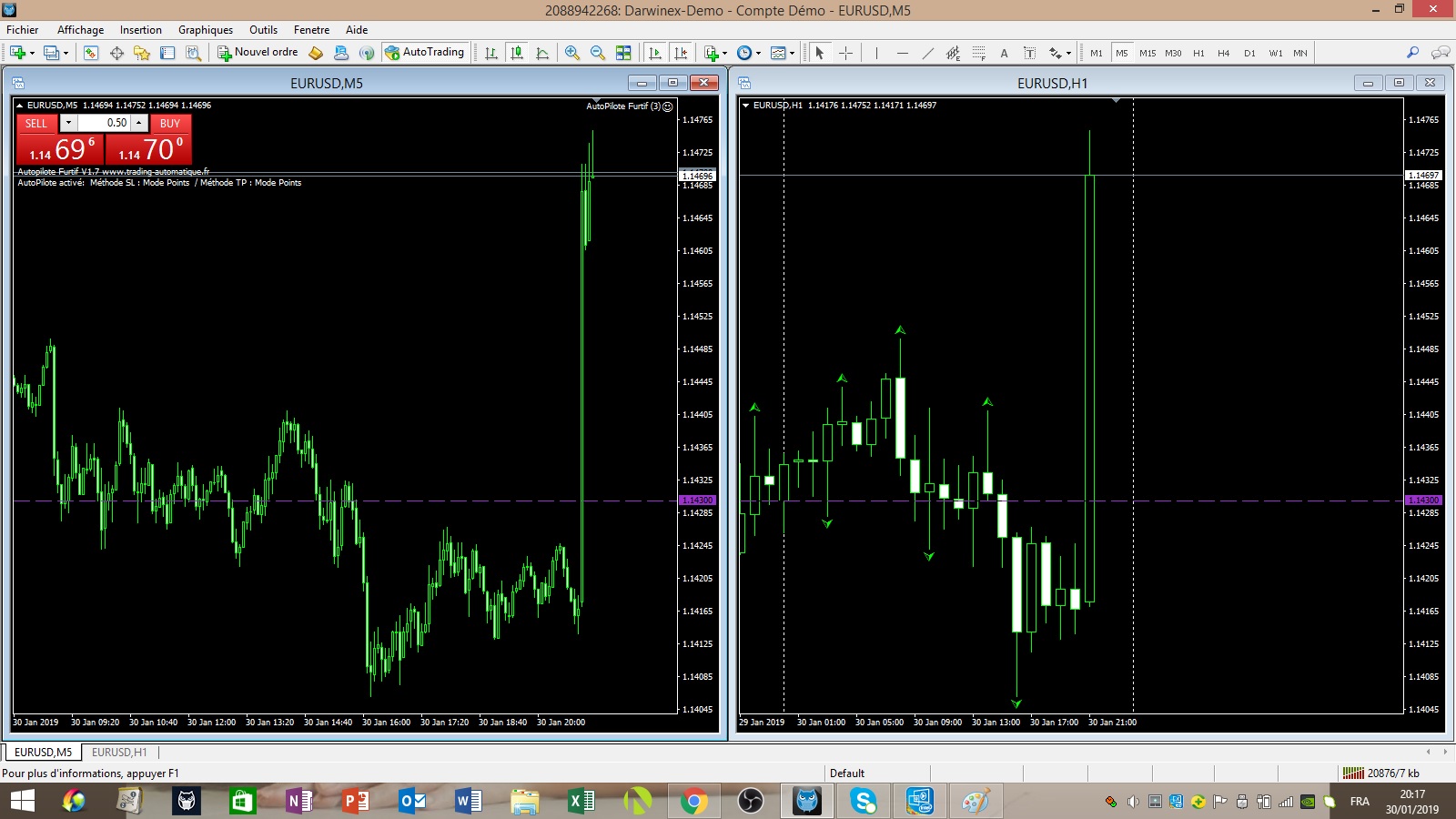
Task: Switch timeframe to M30
Action: 1173,53
